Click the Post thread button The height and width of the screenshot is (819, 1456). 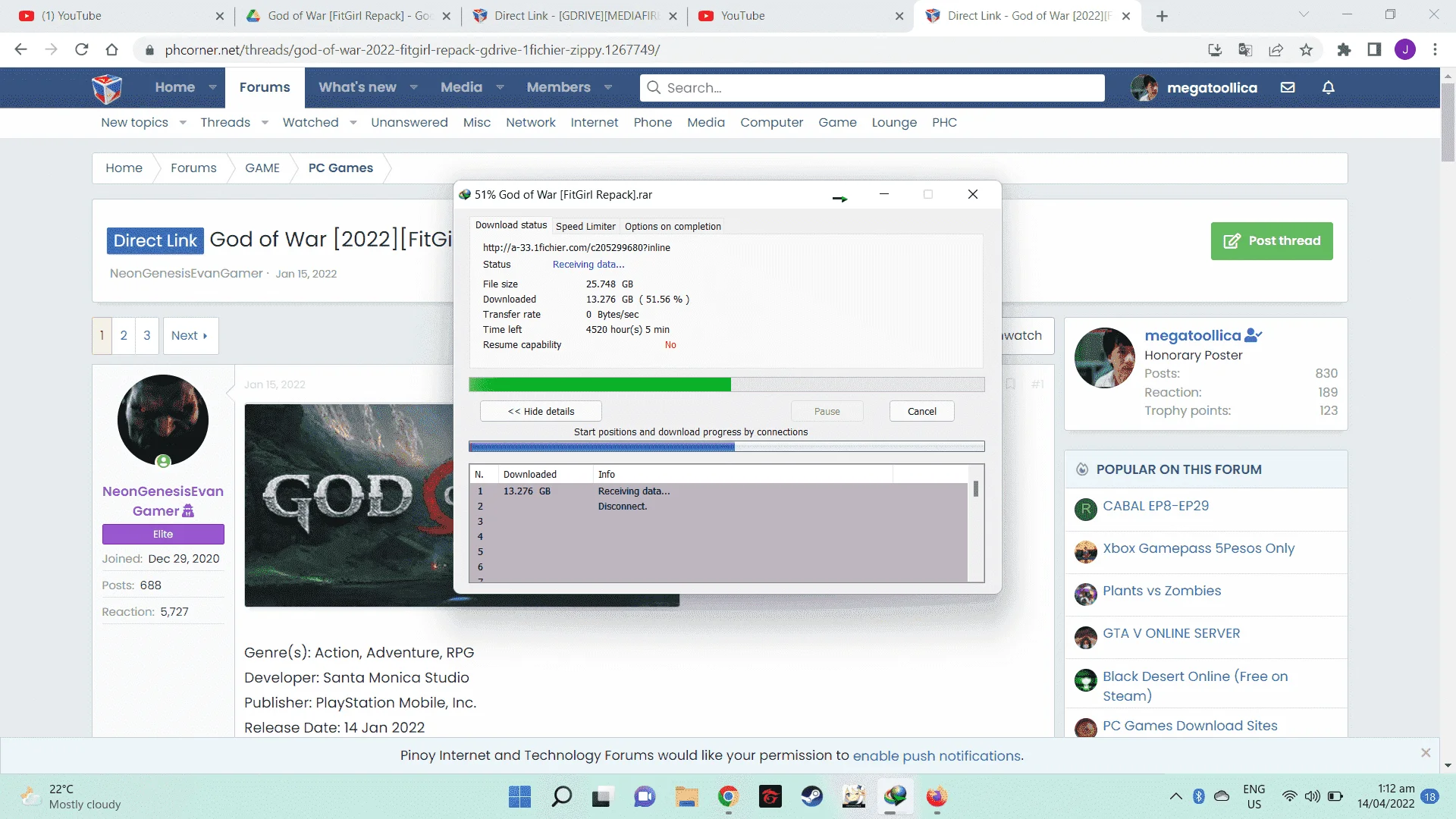pos(1272,241)
